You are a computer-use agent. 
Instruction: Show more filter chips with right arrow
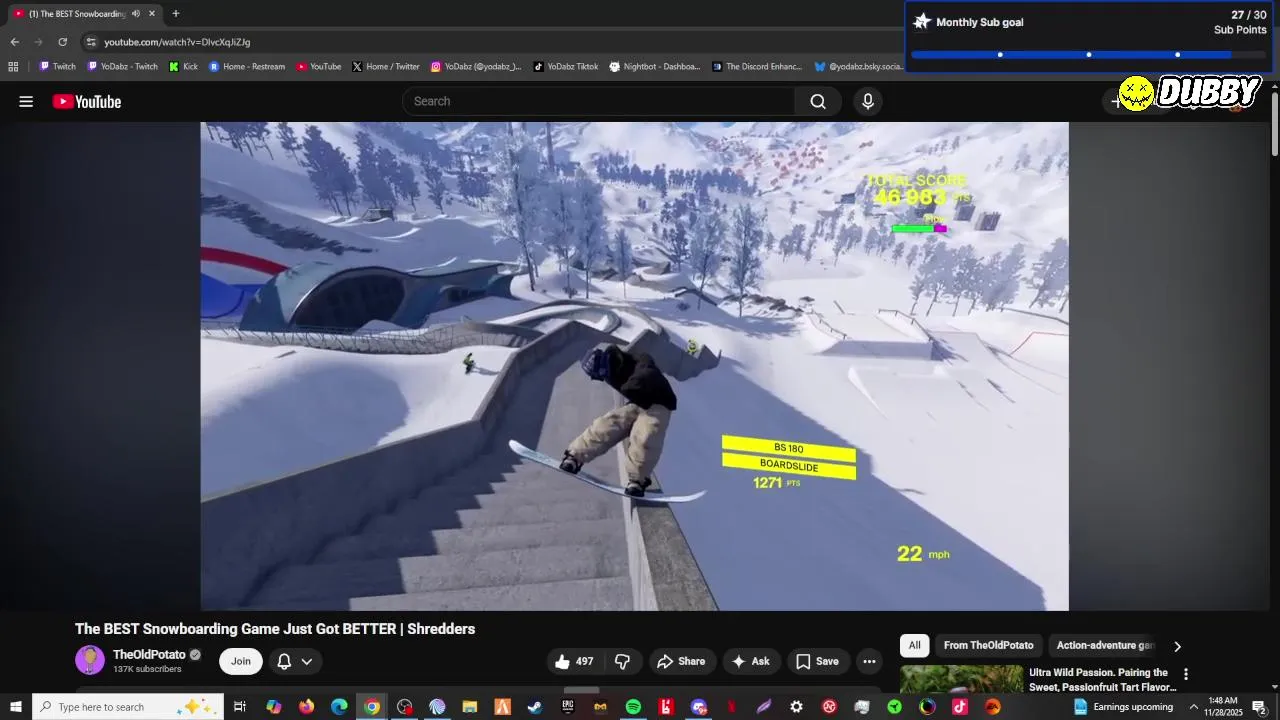pyautogui.click(x=1177, y=646)
